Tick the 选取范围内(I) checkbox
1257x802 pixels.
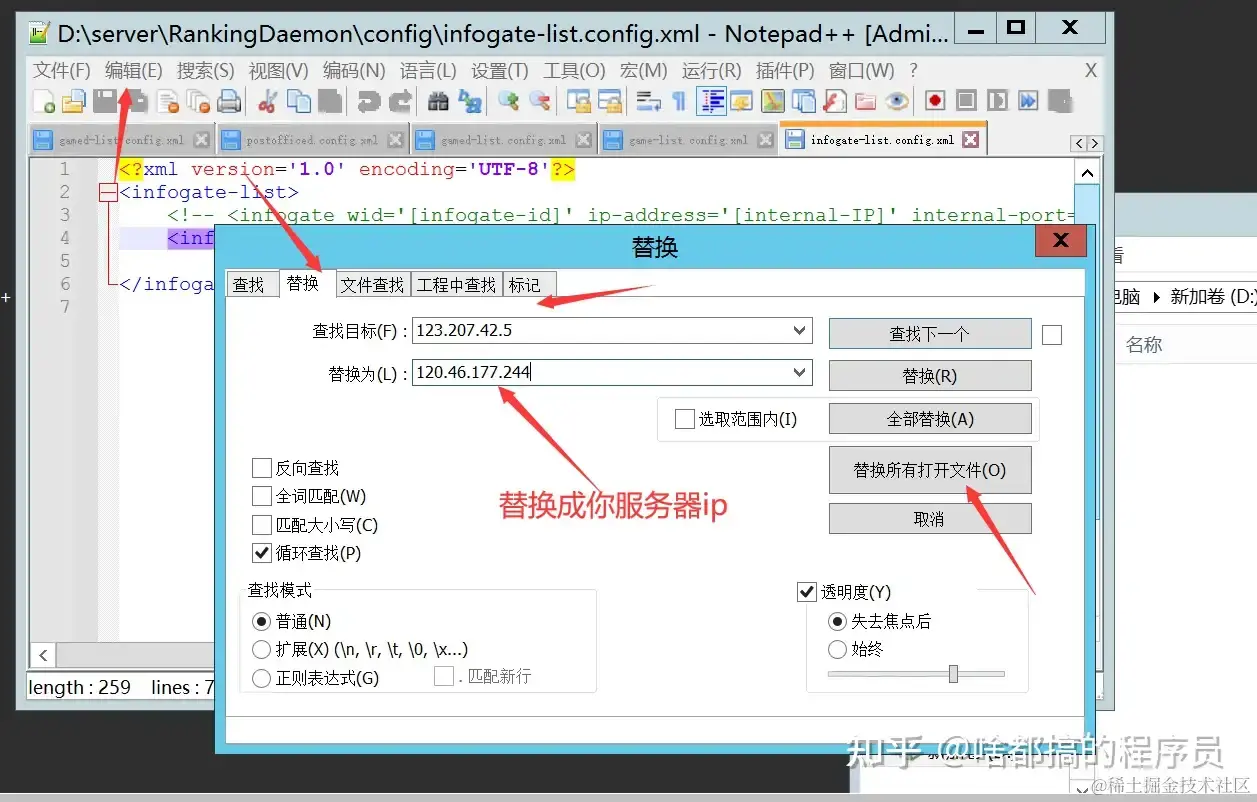pyautogui.click(x=684, y=419)
